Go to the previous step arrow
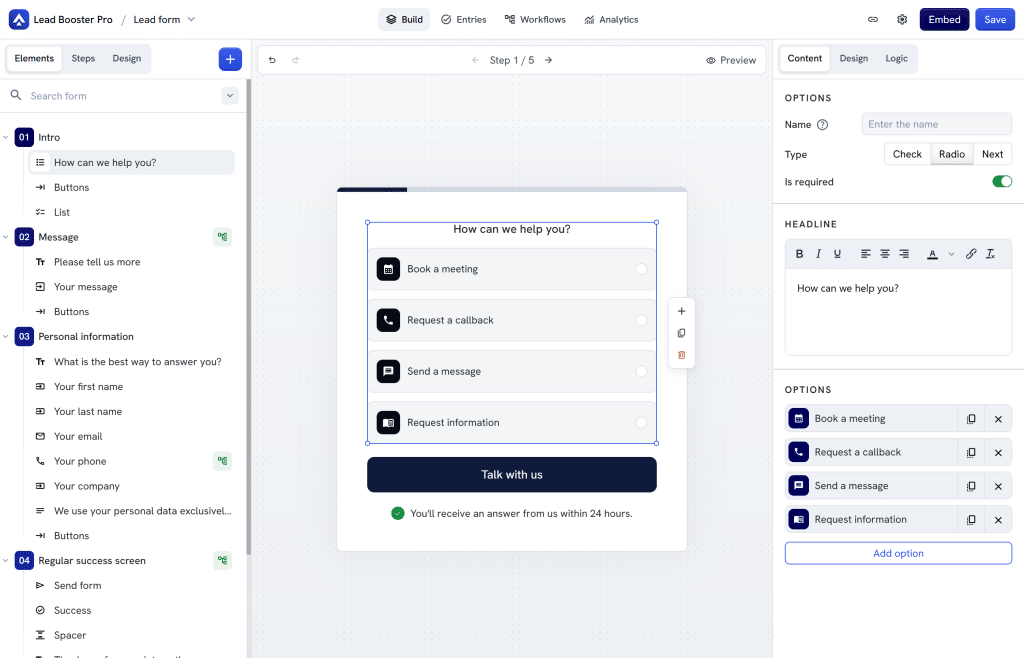This screenshot has width=1024, height=658. click(x=475, y=60)
